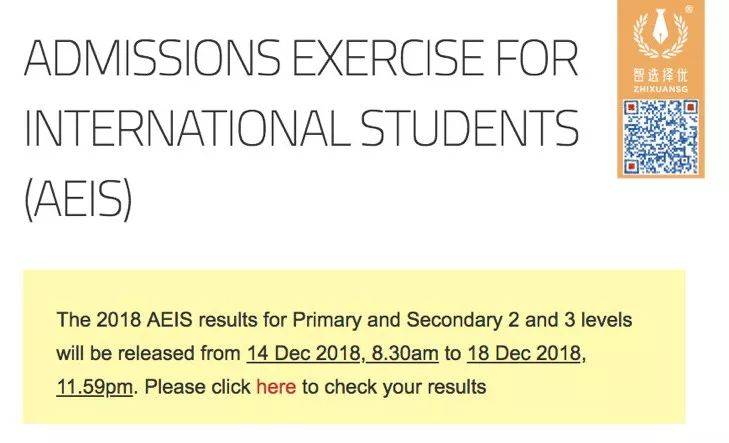Click the registered trademark symbol

pos(689,10)
